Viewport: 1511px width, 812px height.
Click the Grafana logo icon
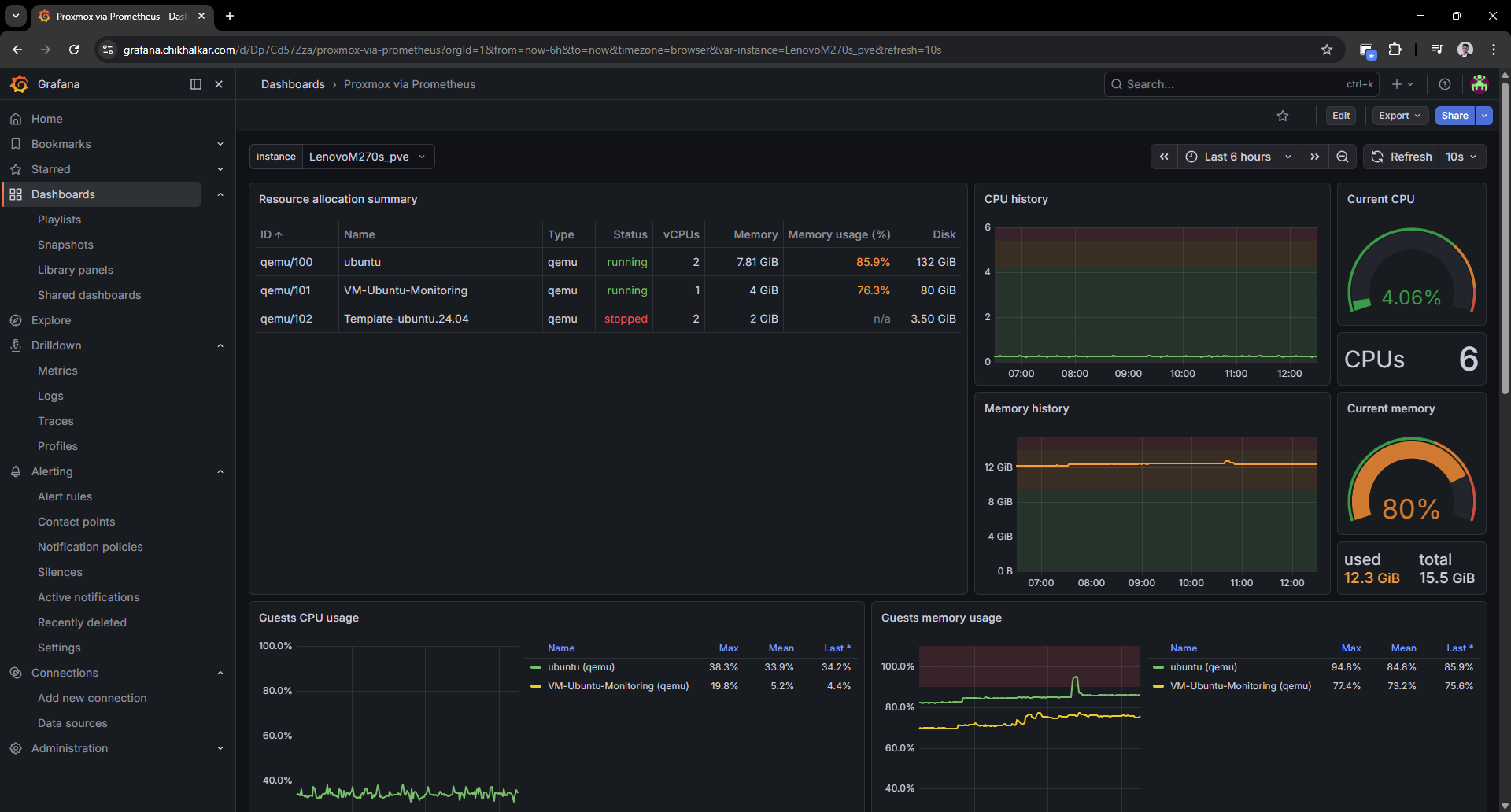coord(19,84)
